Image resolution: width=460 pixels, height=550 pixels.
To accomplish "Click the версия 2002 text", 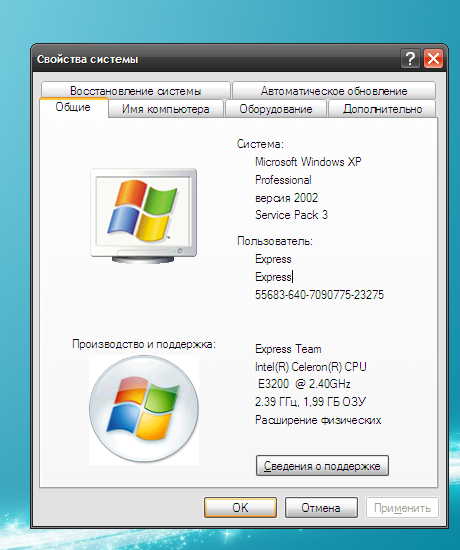I will (x=286, y=198).
